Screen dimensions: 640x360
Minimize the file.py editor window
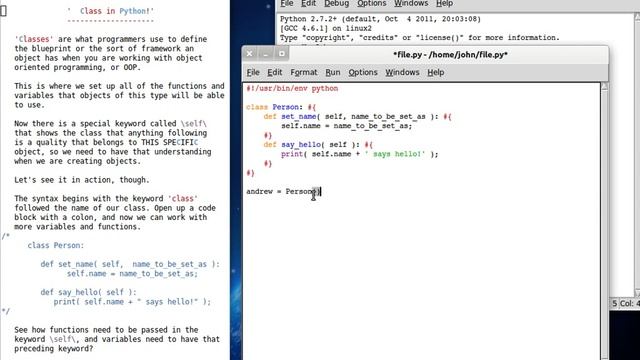click(x=266, y=53)
